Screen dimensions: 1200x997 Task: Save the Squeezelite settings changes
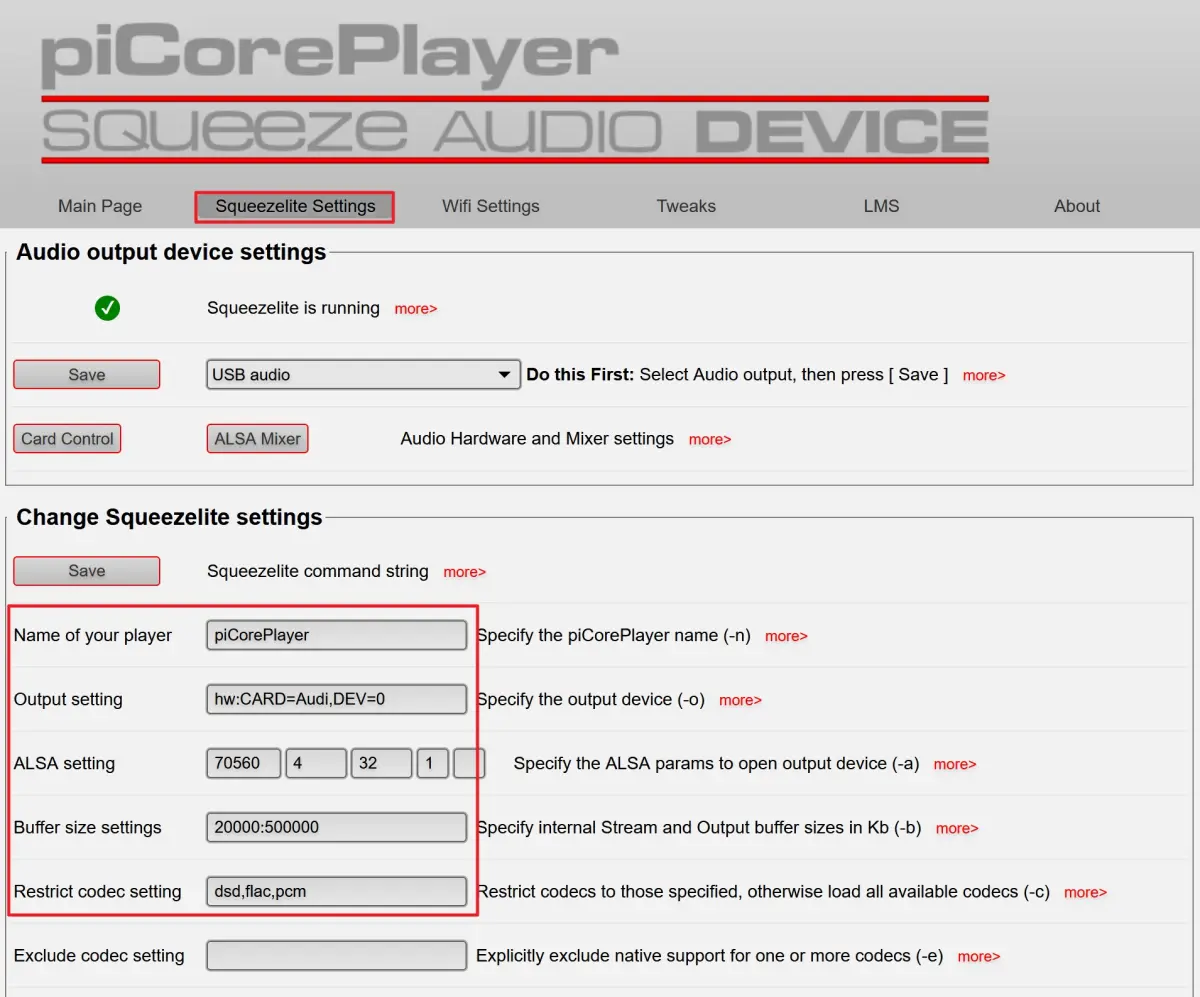(86, 571)
